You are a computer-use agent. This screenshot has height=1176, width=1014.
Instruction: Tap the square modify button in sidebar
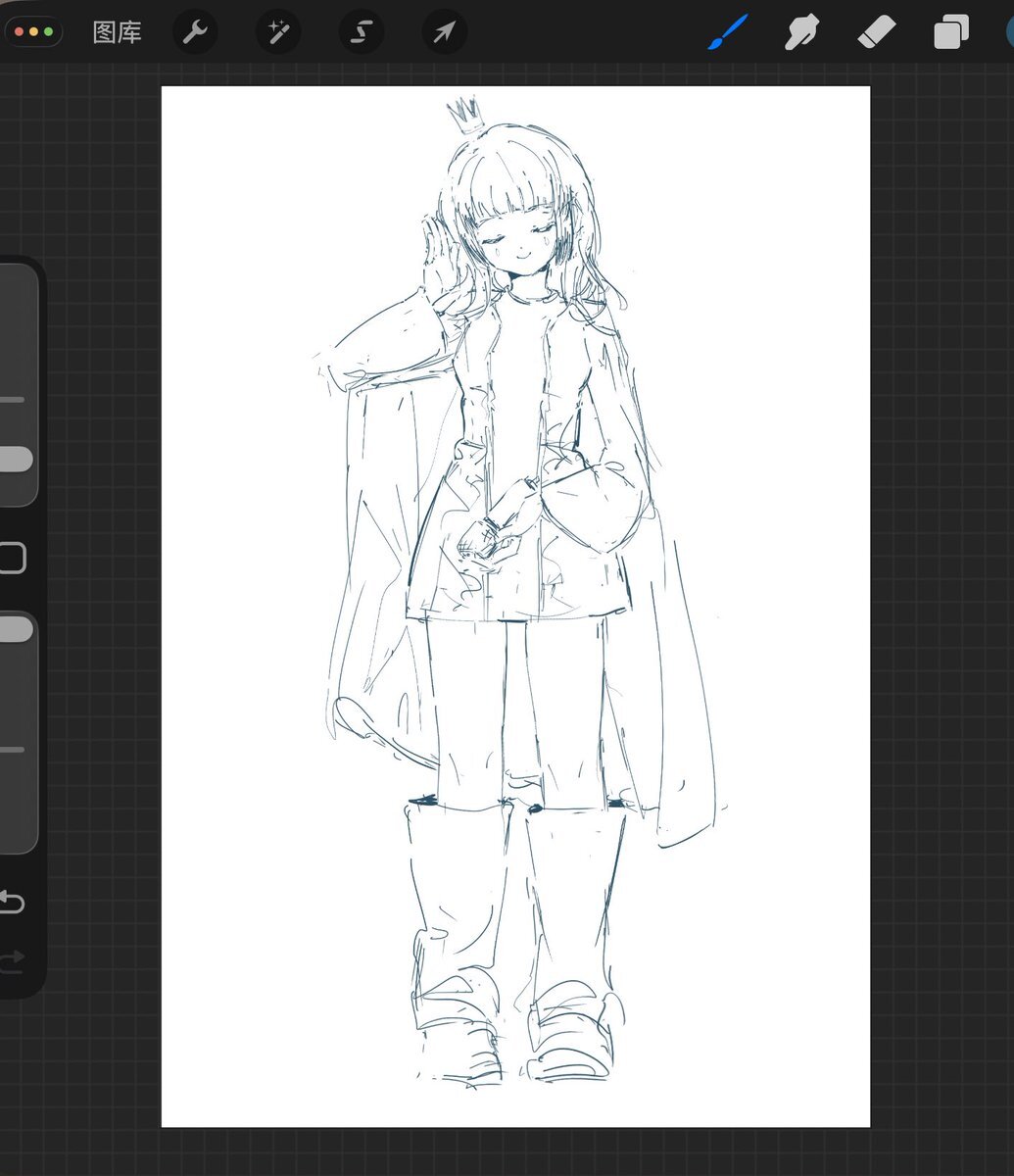click(10, 559)
